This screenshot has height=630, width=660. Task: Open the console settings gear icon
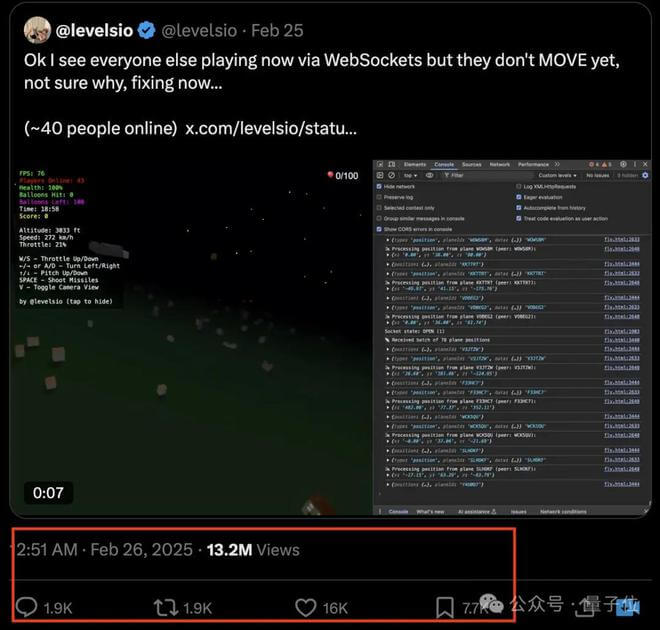pos(645,175)
